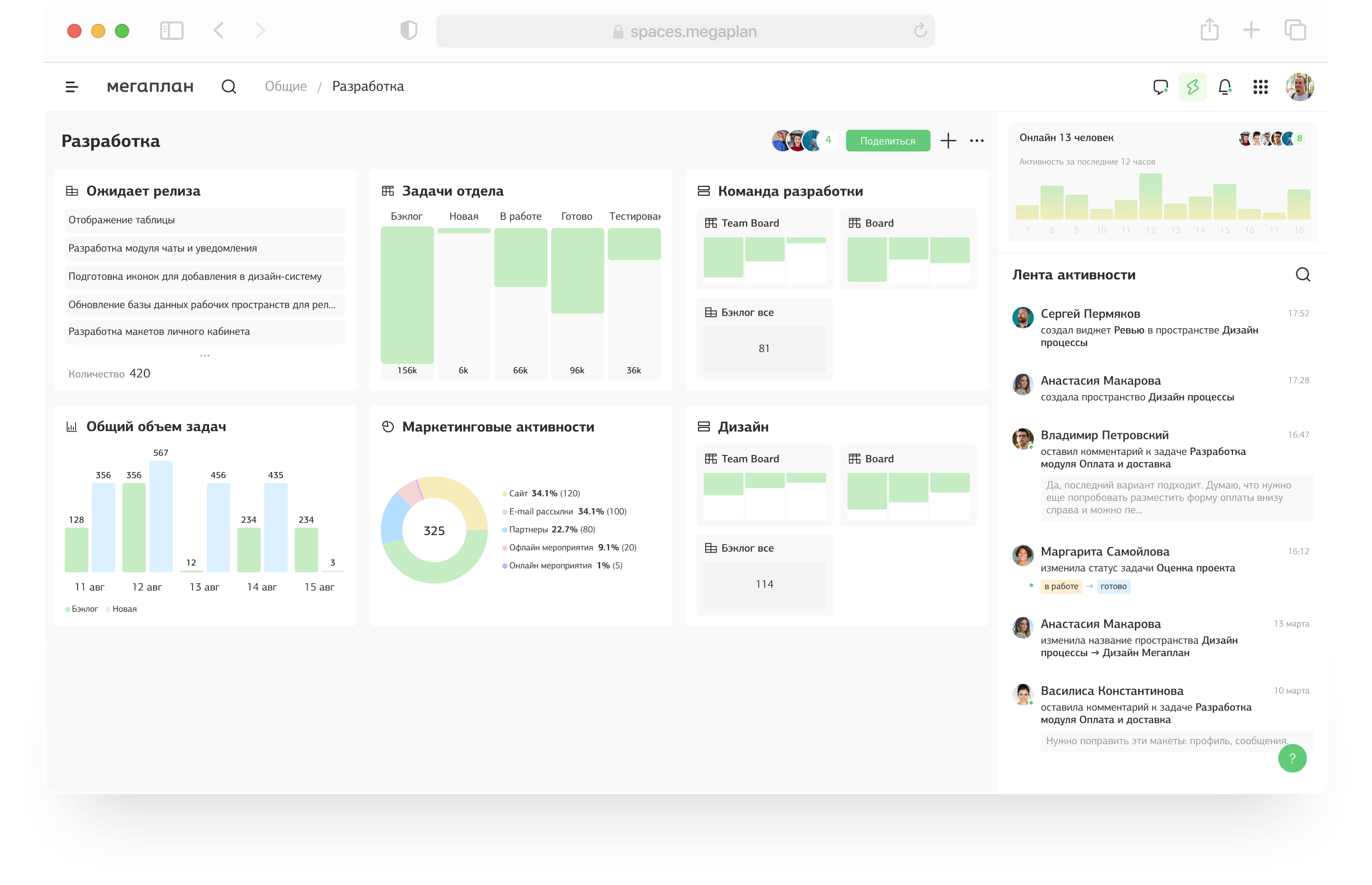The height and width of the screenshot is (885, 1372).
Task: Open a new browser tab
Action: (x=1251, y=30)
